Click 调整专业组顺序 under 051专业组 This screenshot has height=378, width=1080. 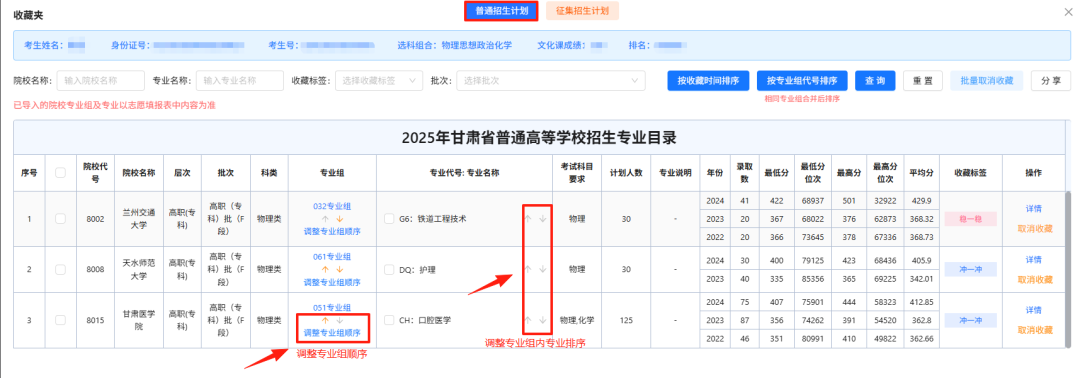pos(332,333)
